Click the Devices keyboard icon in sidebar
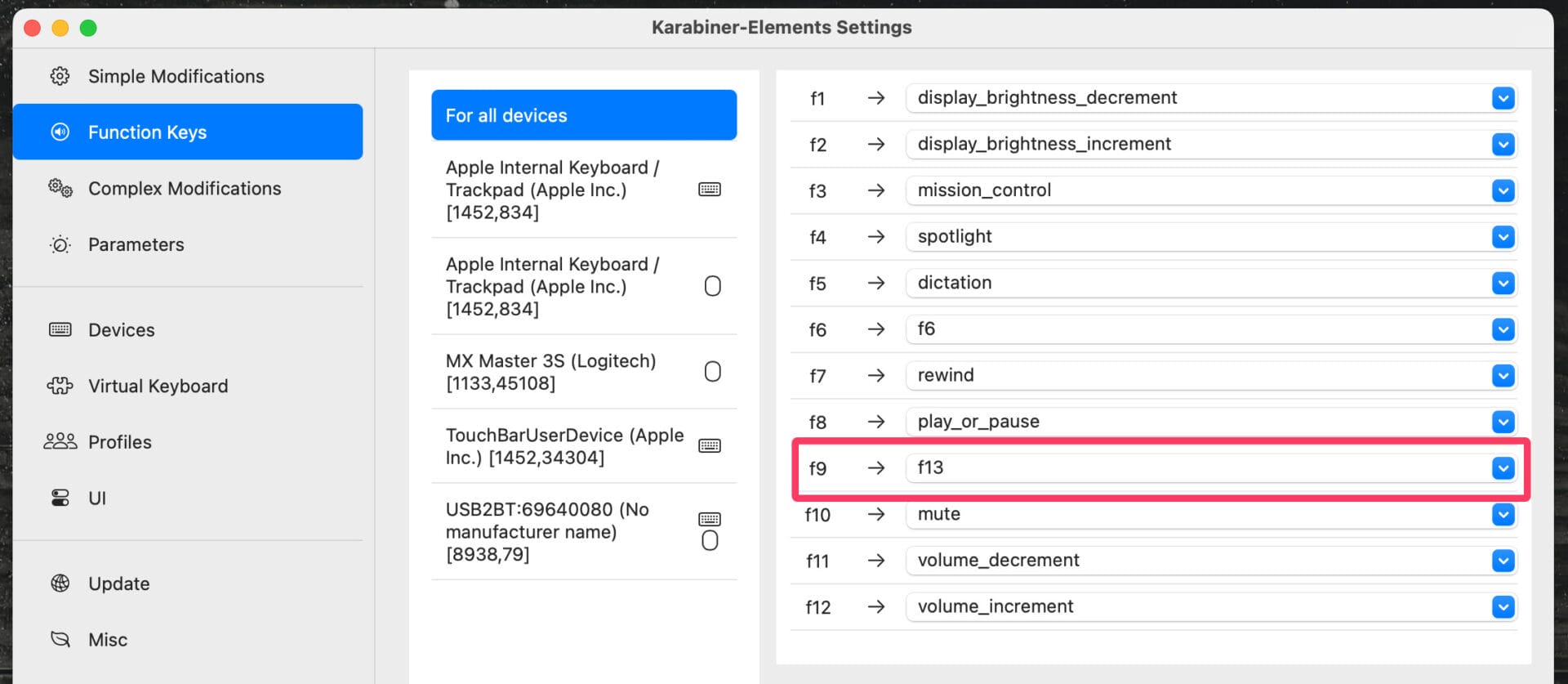 (60, 329)
